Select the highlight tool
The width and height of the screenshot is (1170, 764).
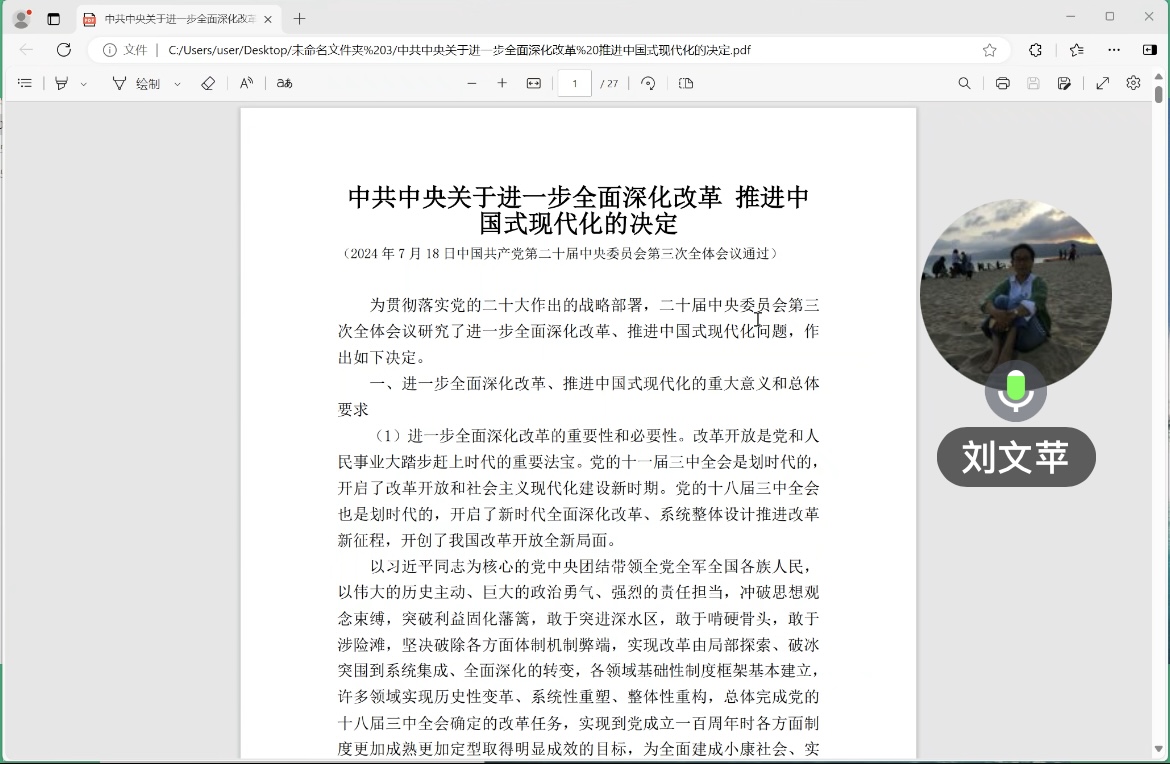pos(62,84)
